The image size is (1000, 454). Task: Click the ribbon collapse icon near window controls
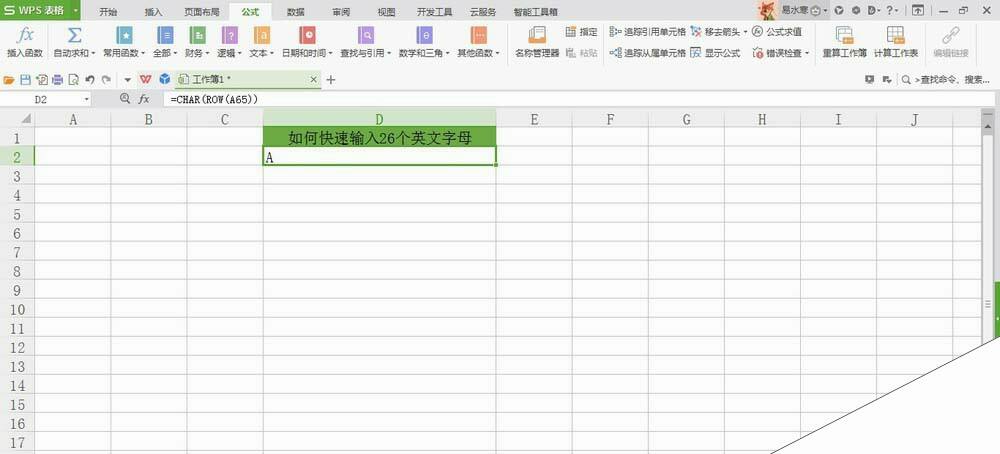pyautogui.click(x=917, y=10)
